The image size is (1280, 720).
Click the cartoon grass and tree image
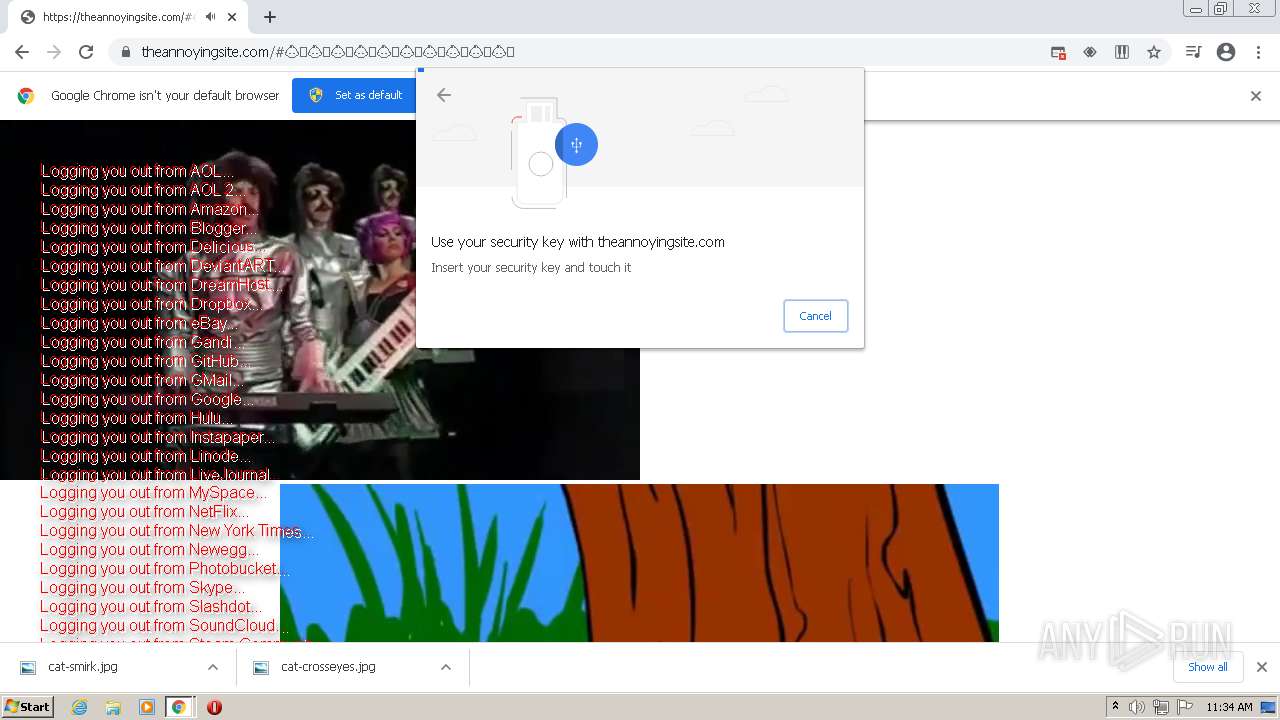click(639, 563)
